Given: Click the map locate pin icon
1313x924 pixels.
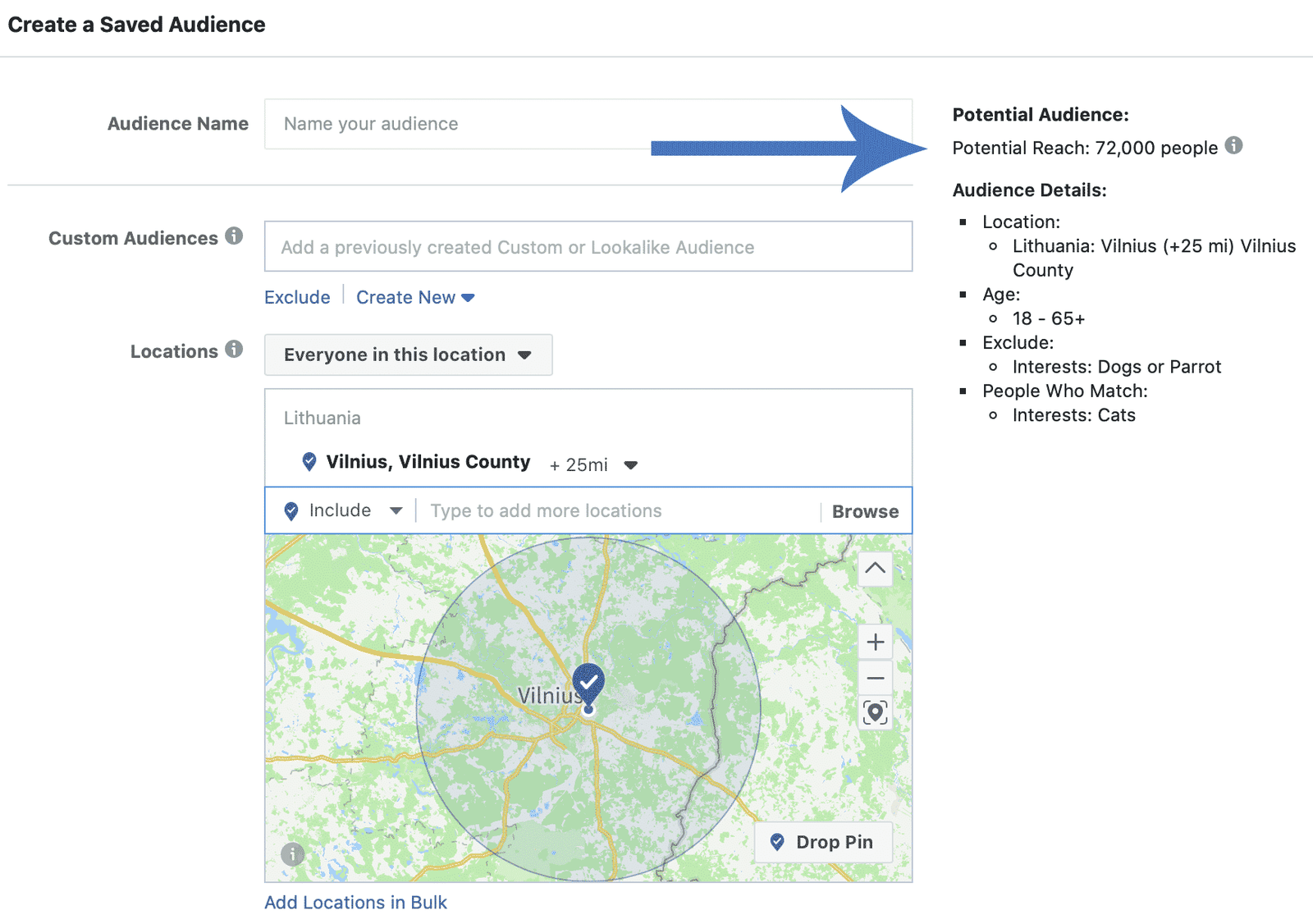Looking at the screenshot, I should tap(875, 712).
